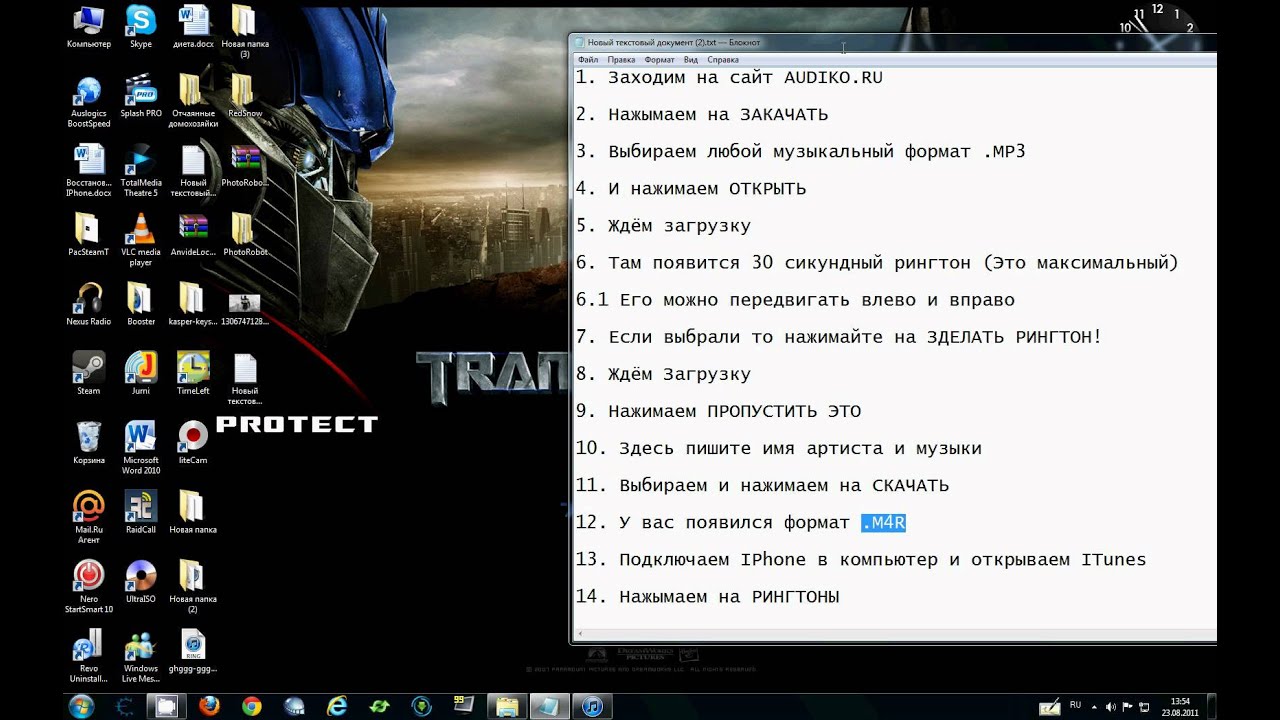Select TotalMedia Theatre 5 shortcut
The width and height of the screenshot is (1280, 720).
point(141,170)
